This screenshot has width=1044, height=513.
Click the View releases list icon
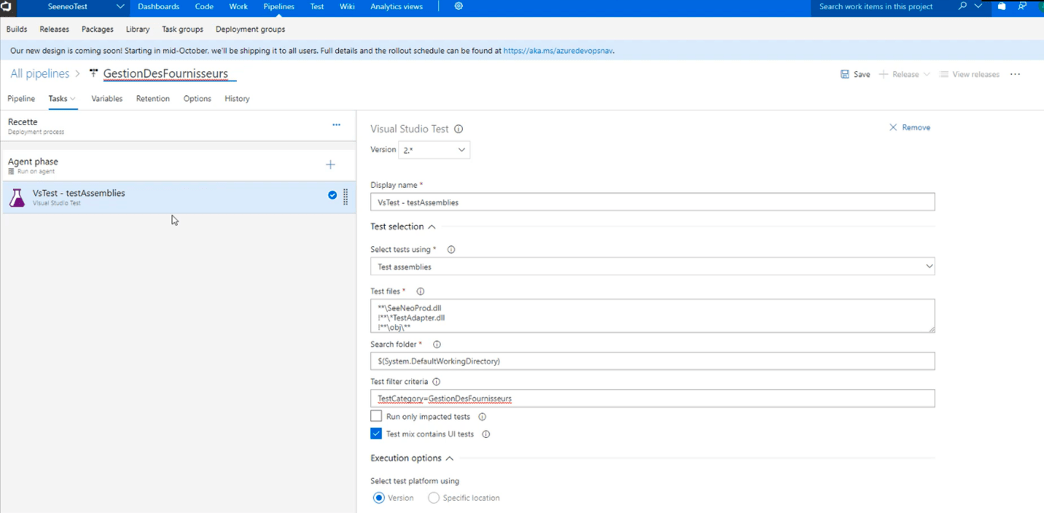point(943,74)
